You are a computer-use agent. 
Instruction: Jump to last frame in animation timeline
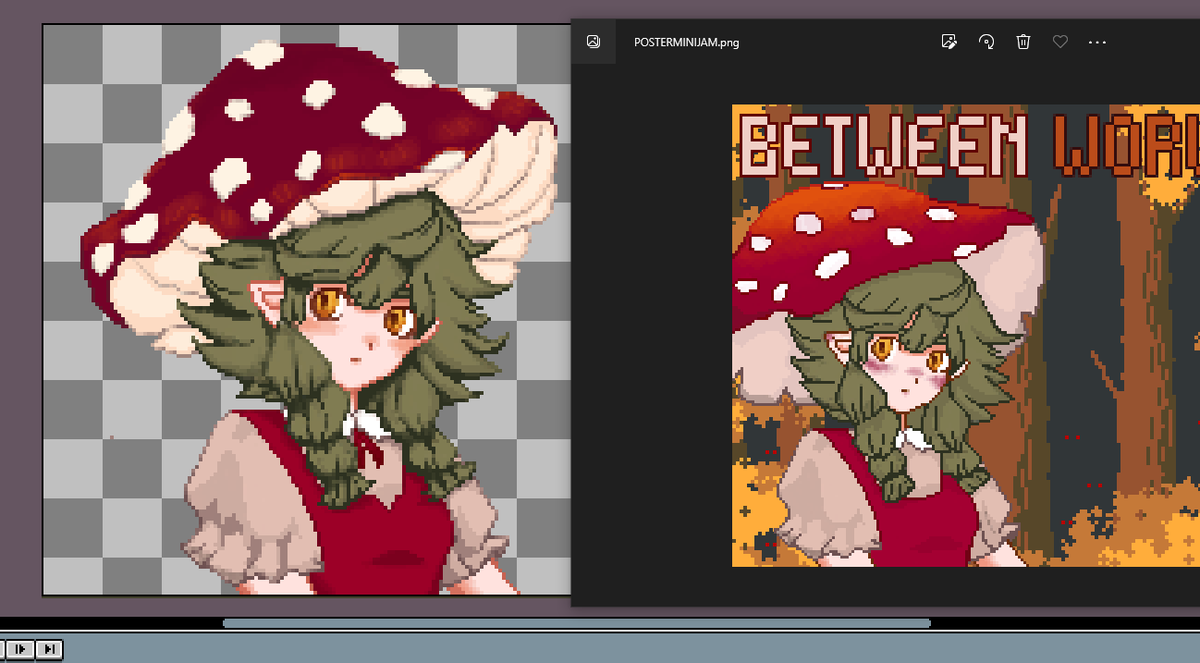pos(50,649)
